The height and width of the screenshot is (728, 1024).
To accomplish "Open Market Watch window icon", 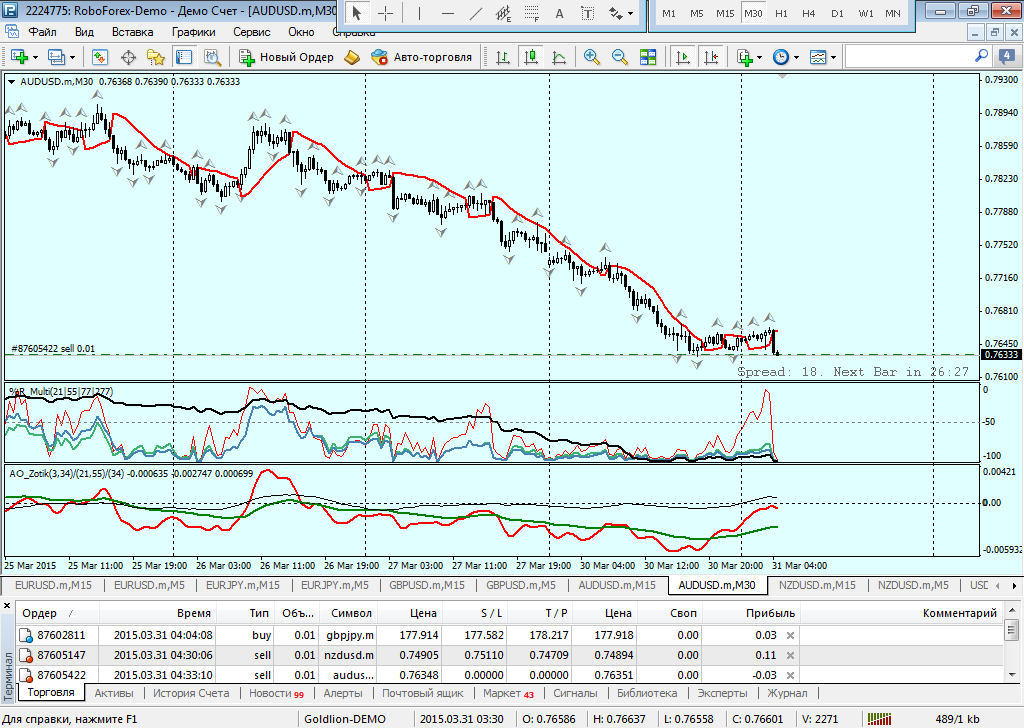I will (99, 57).
